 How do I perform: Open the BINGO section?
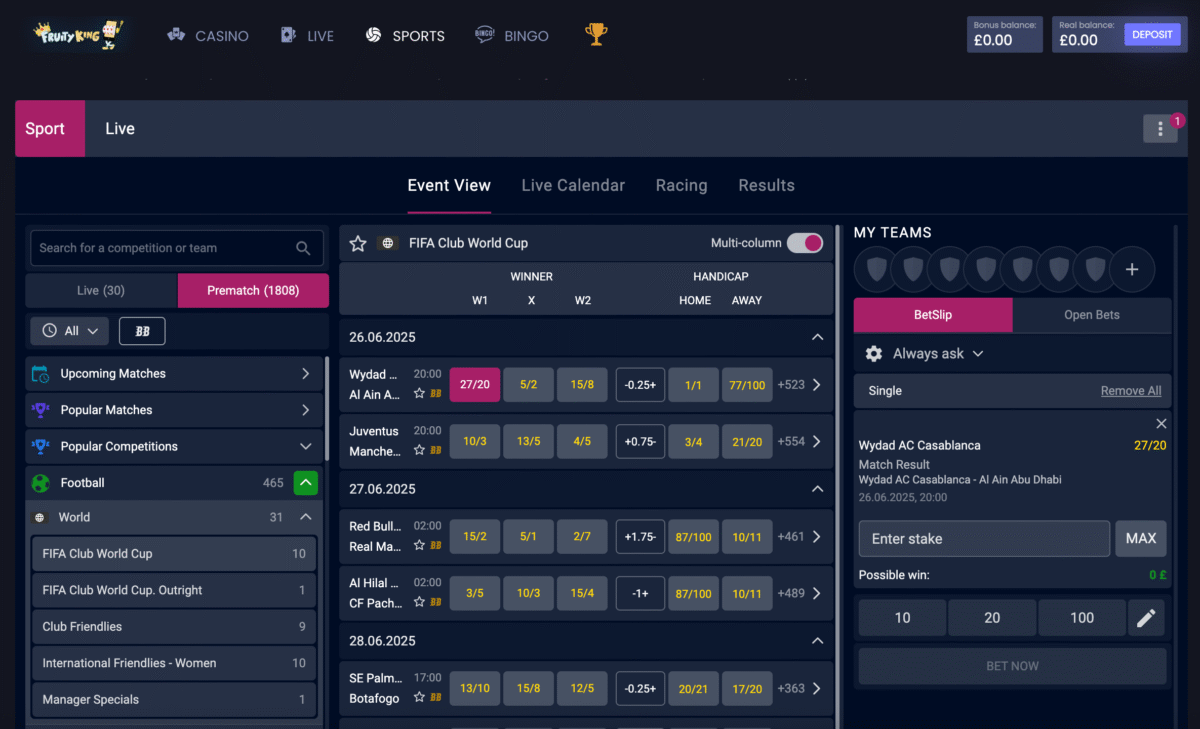click(512, 35)
